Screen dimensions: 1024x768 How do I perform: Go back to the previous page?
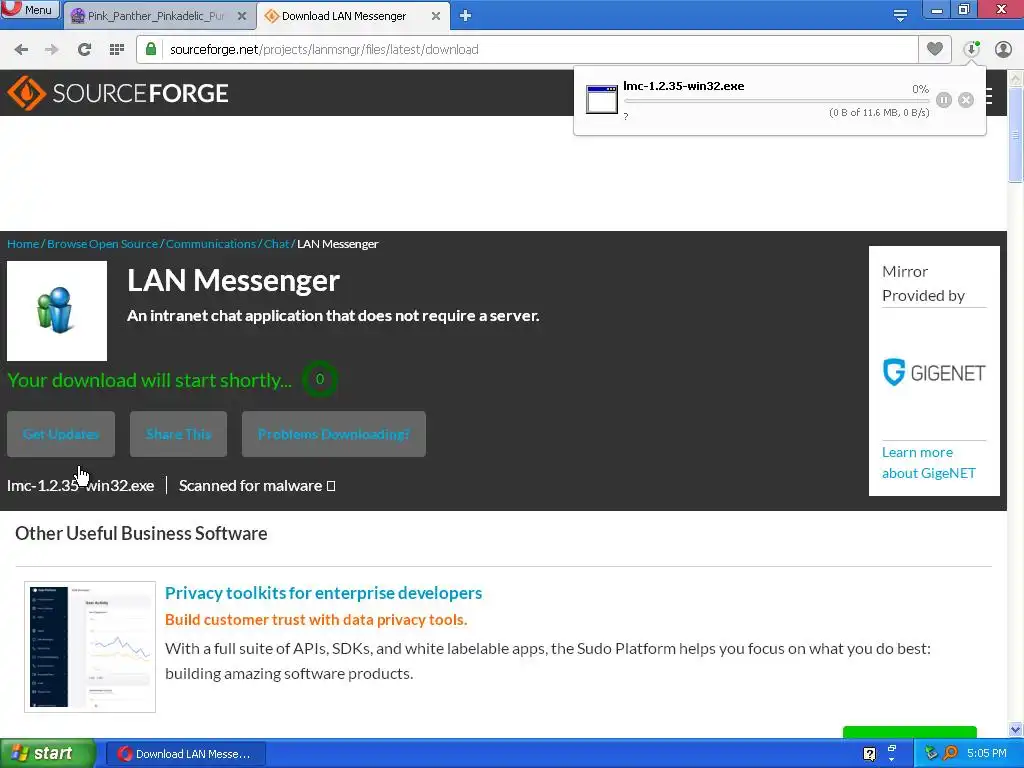pyautogui.click(x=21, y=50)
